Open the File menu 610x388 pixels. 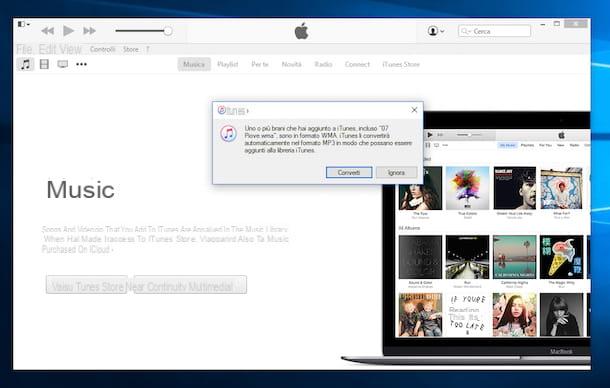coord(24,49)
